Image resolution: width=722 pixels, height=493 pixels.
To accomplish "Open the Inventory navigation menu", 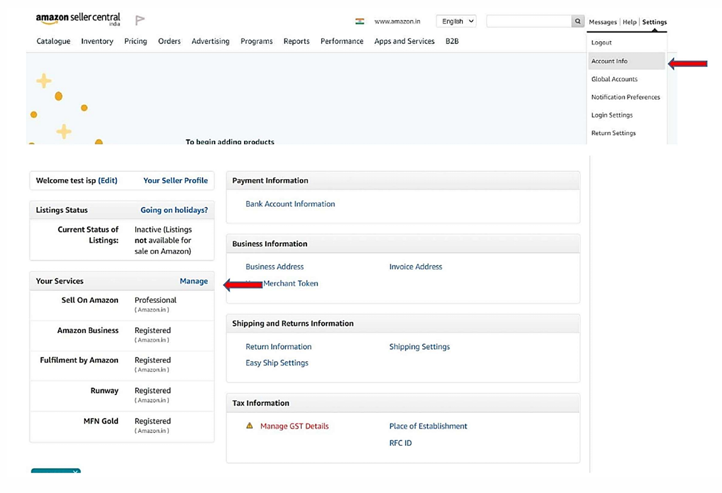I will point(97,41).
